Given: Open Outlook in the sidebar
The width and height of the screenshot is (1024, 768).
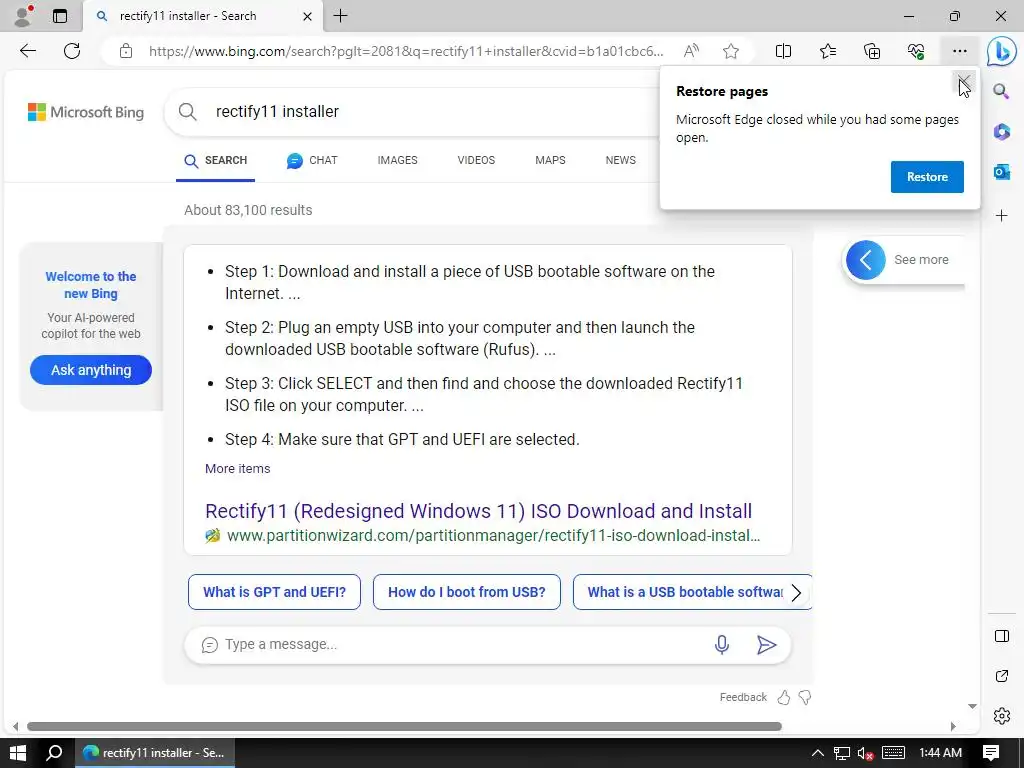Looking at the screenshot, I should point(1001,172).
